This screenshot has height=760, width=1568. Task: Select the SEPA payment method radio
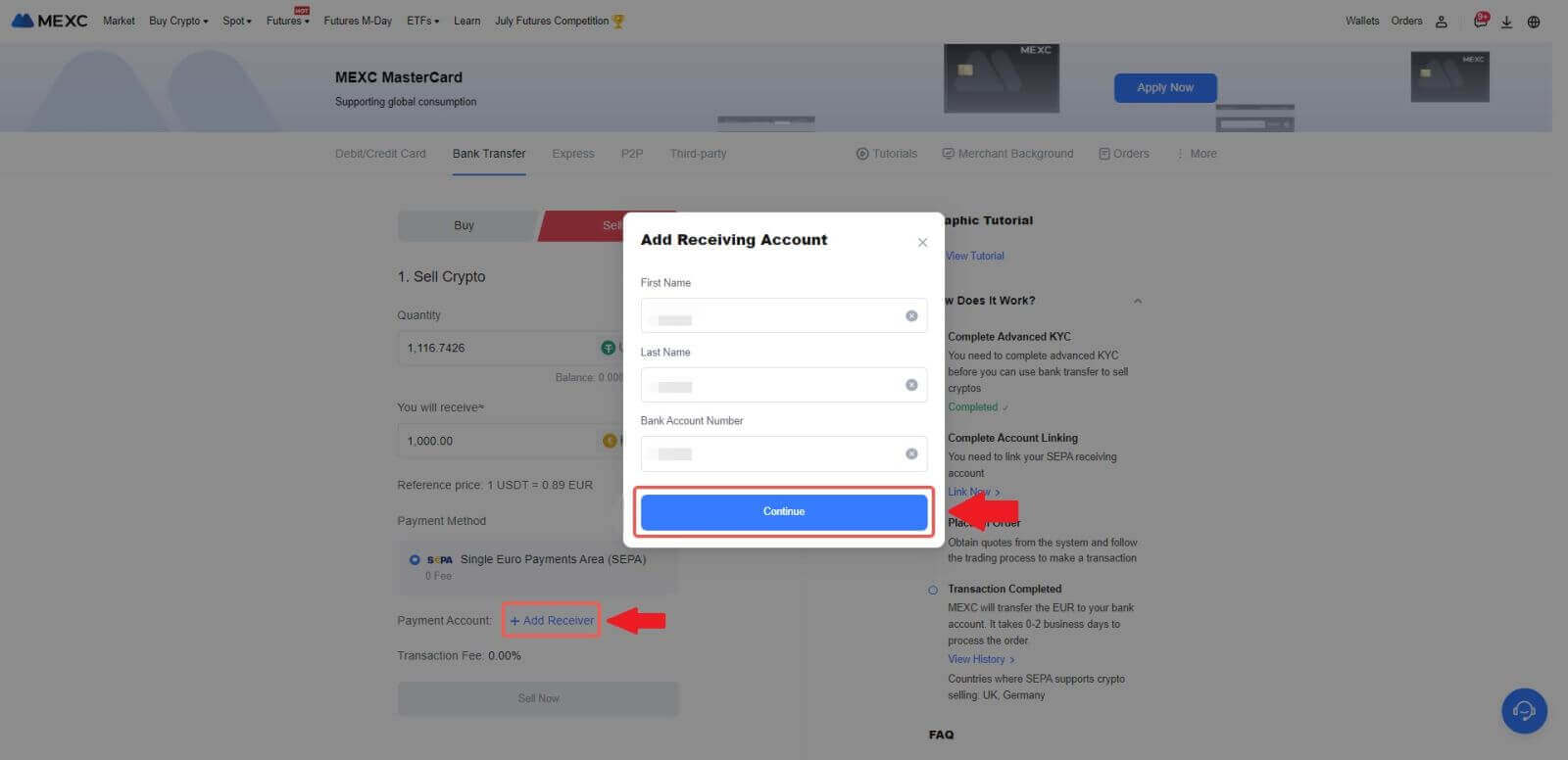click(415, 560)
